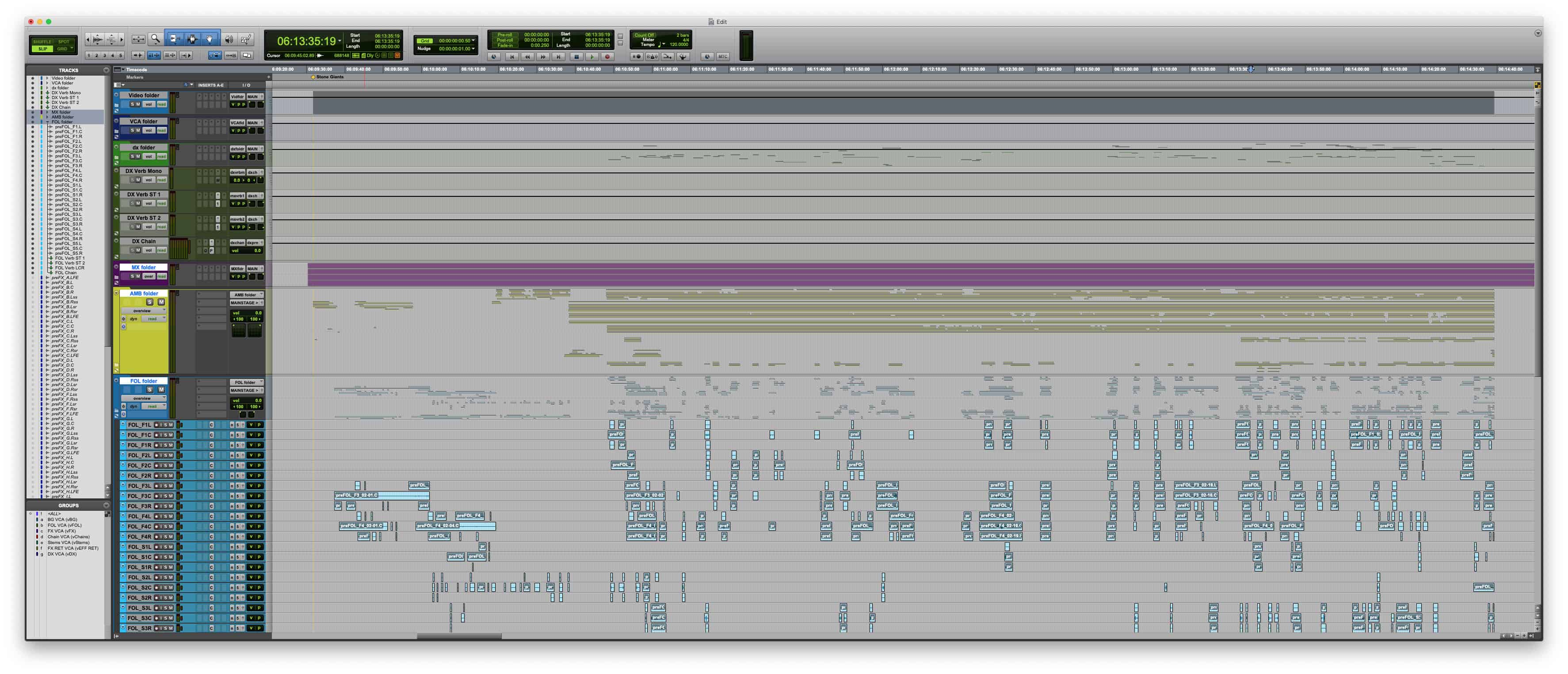Mute the AMB folder track
Viewport: 1568px width, 674px height.
click(x=161, y=303)
